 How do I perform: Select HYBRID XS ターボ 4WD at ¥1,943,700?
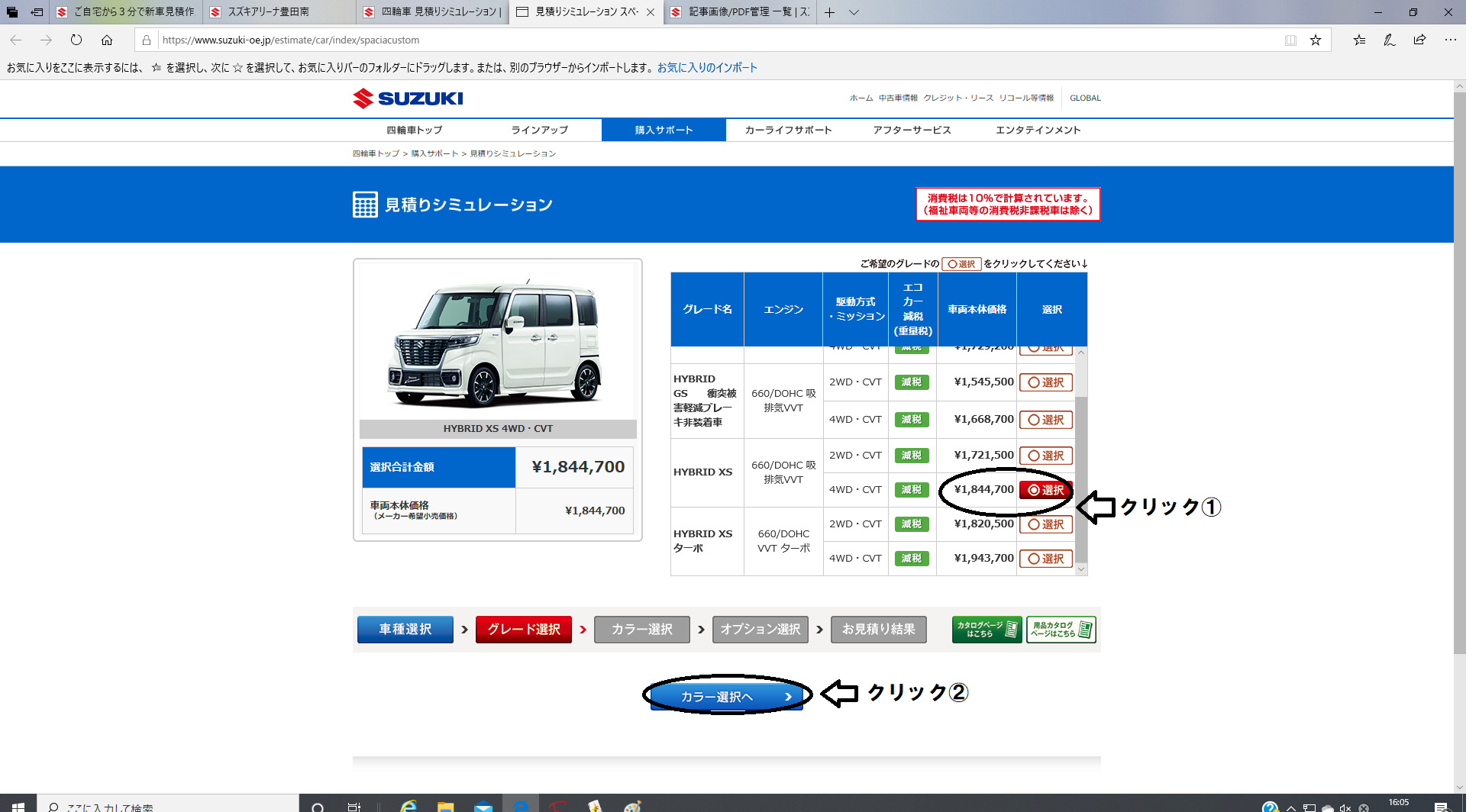(x=1046, y=559)
